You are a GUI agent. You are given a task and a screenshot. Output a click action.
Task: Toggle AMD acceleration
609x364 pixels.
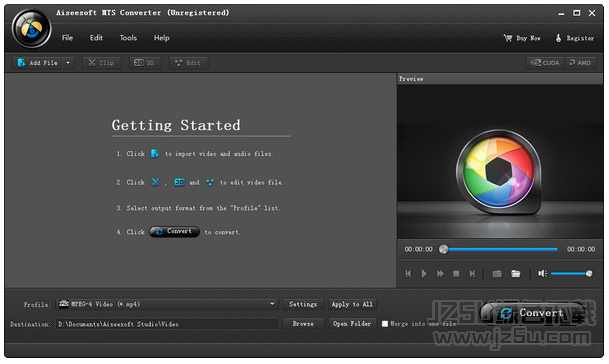580,63
